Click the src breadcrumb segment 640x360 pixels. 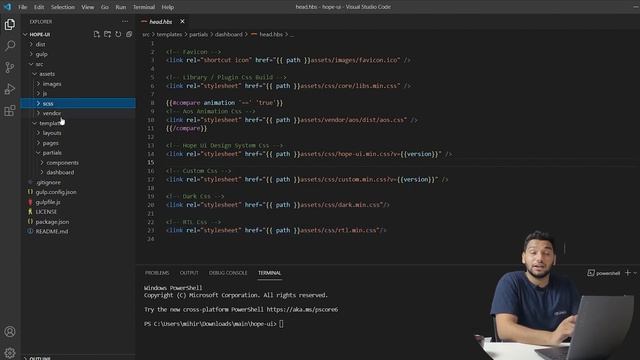pyautogui.click(x=146, y=35)
